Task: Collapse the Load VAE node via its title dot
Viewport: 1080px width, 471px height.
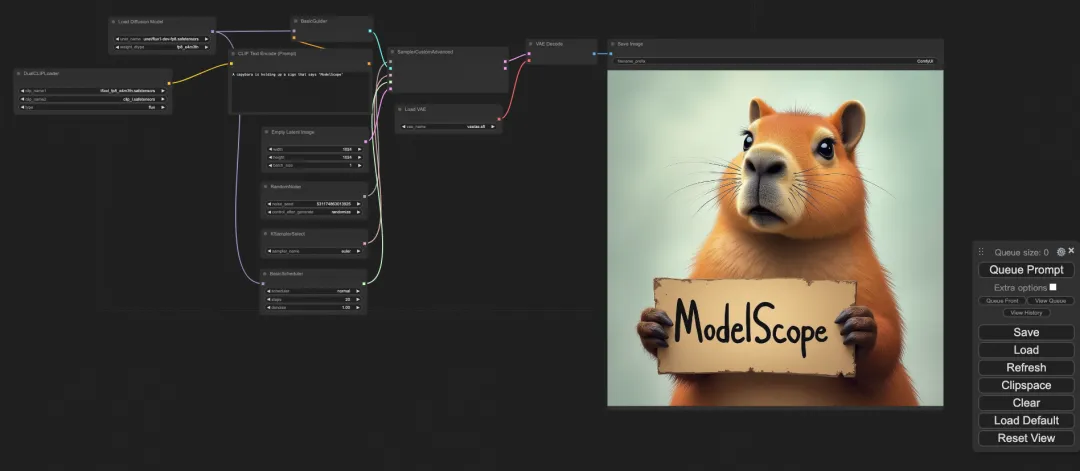Action: (x=399, y=109)
